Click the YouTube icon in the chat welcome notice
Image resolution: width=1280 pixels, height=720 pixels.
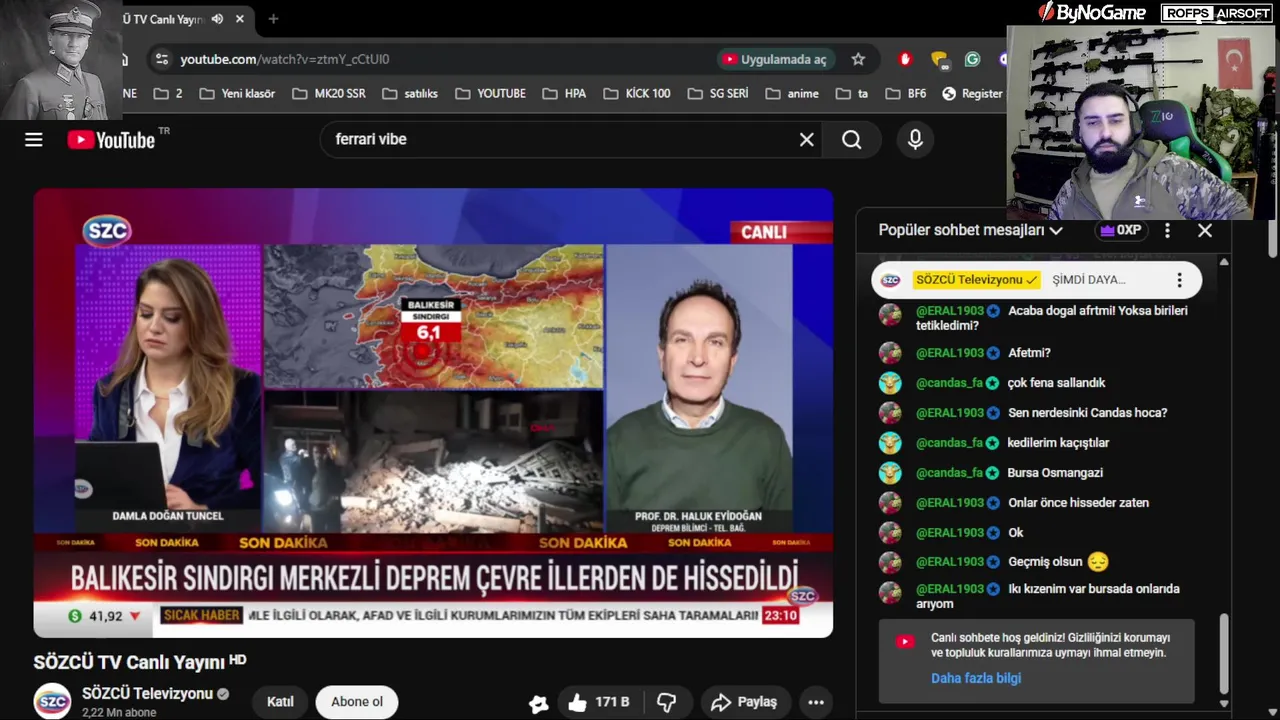tap(905, 642)
